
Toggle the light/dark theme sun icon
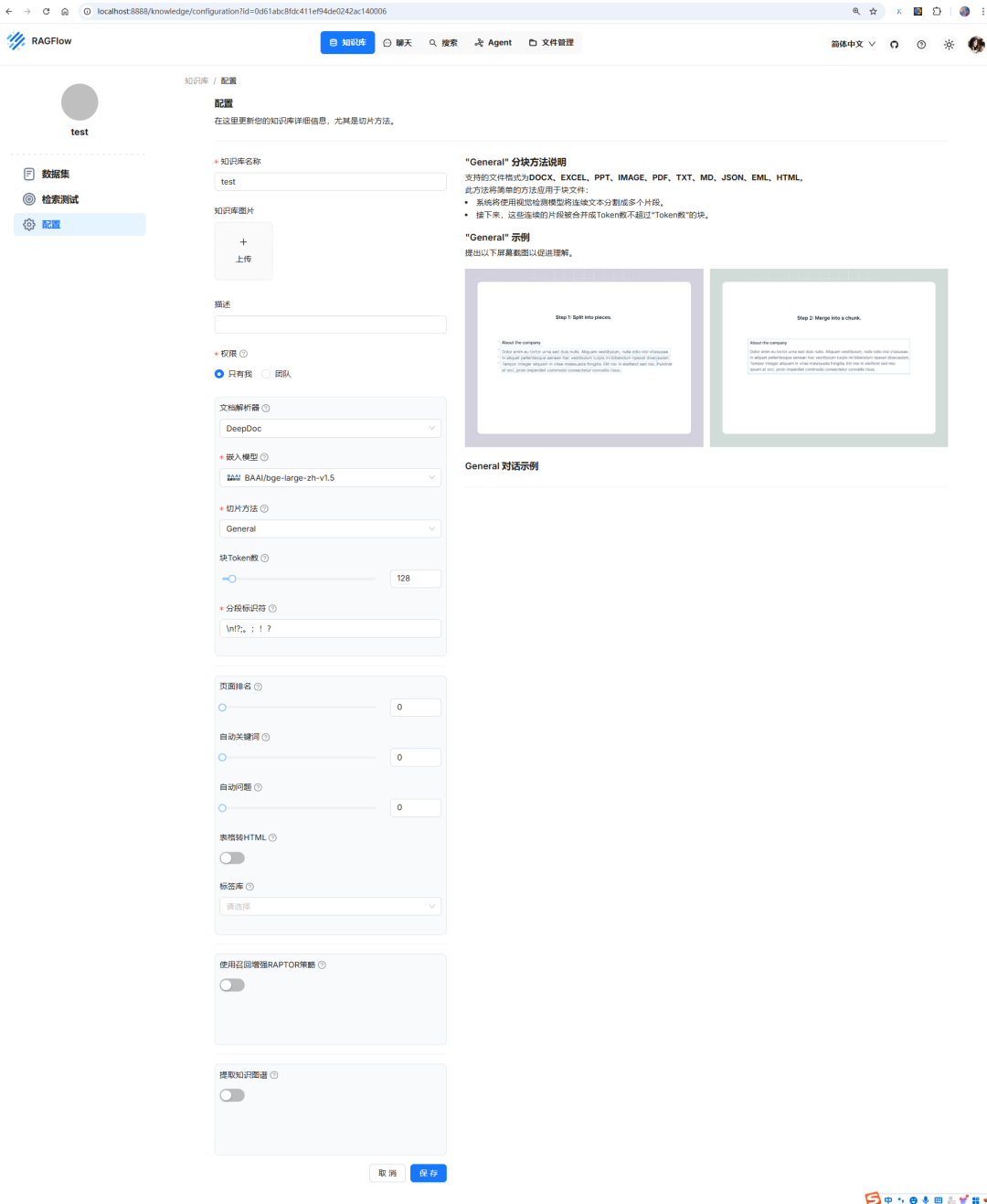pyautogui.click(x=949, y=45)
